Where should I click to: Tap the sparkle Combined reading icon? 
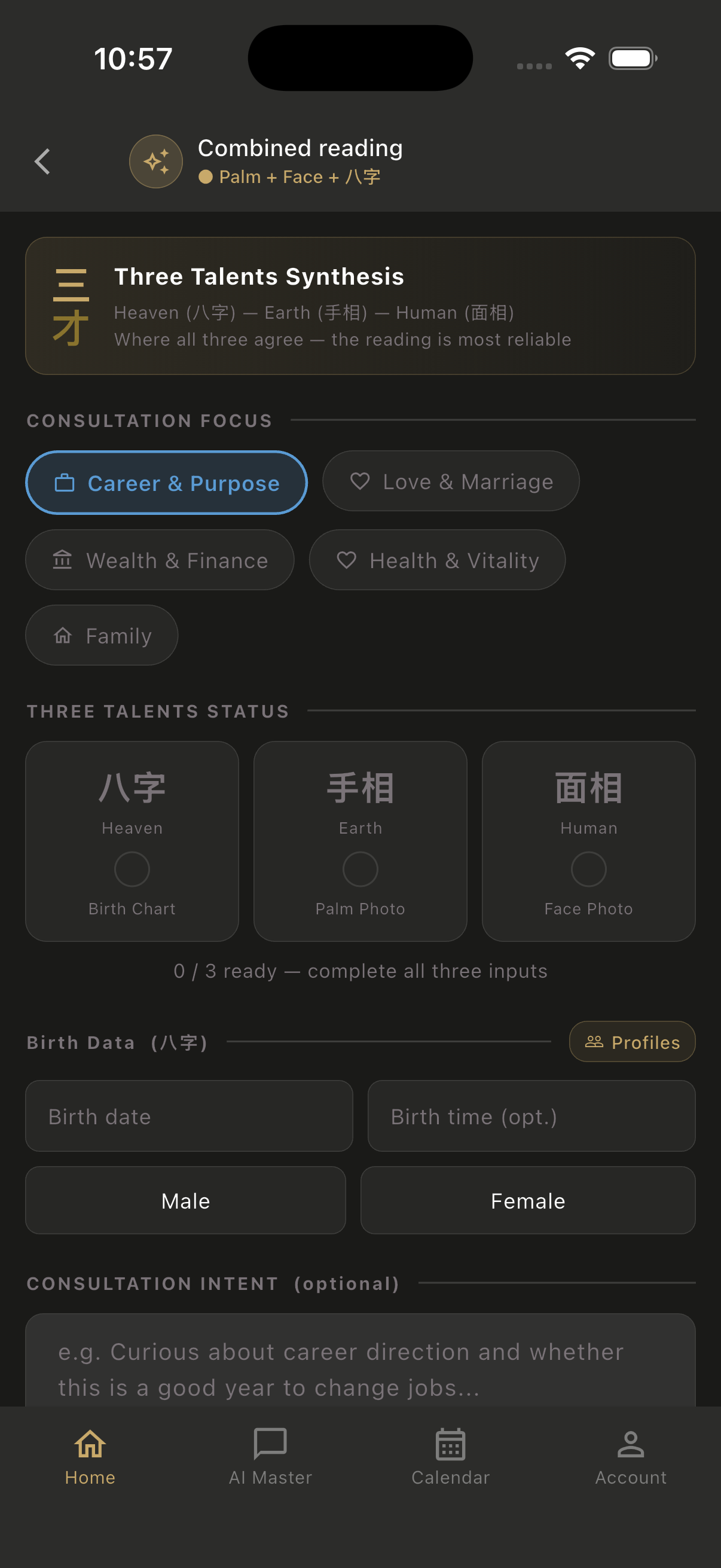click(156, 161)
